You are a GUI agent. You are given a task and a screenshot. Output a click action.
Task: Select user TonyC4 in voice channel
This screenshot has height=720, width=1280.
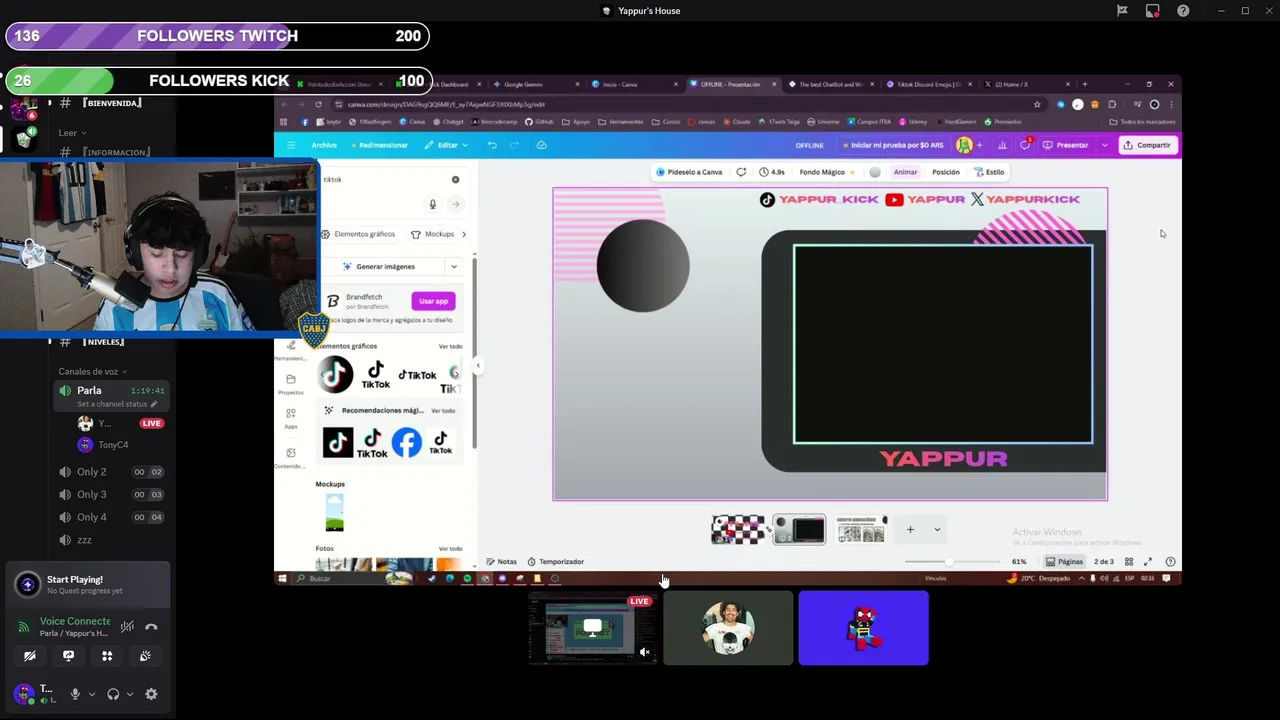tap(112, 445)
